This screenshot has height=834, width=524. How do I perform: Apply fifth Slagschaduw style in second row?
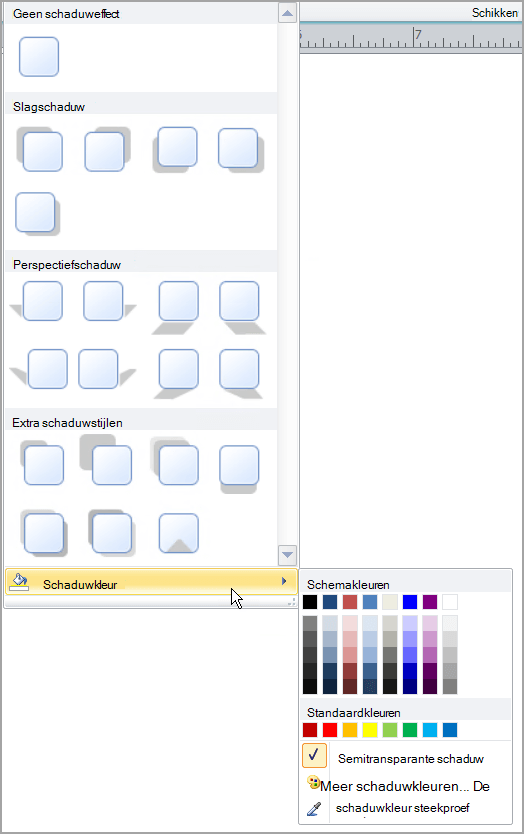(x=37, y=214)
